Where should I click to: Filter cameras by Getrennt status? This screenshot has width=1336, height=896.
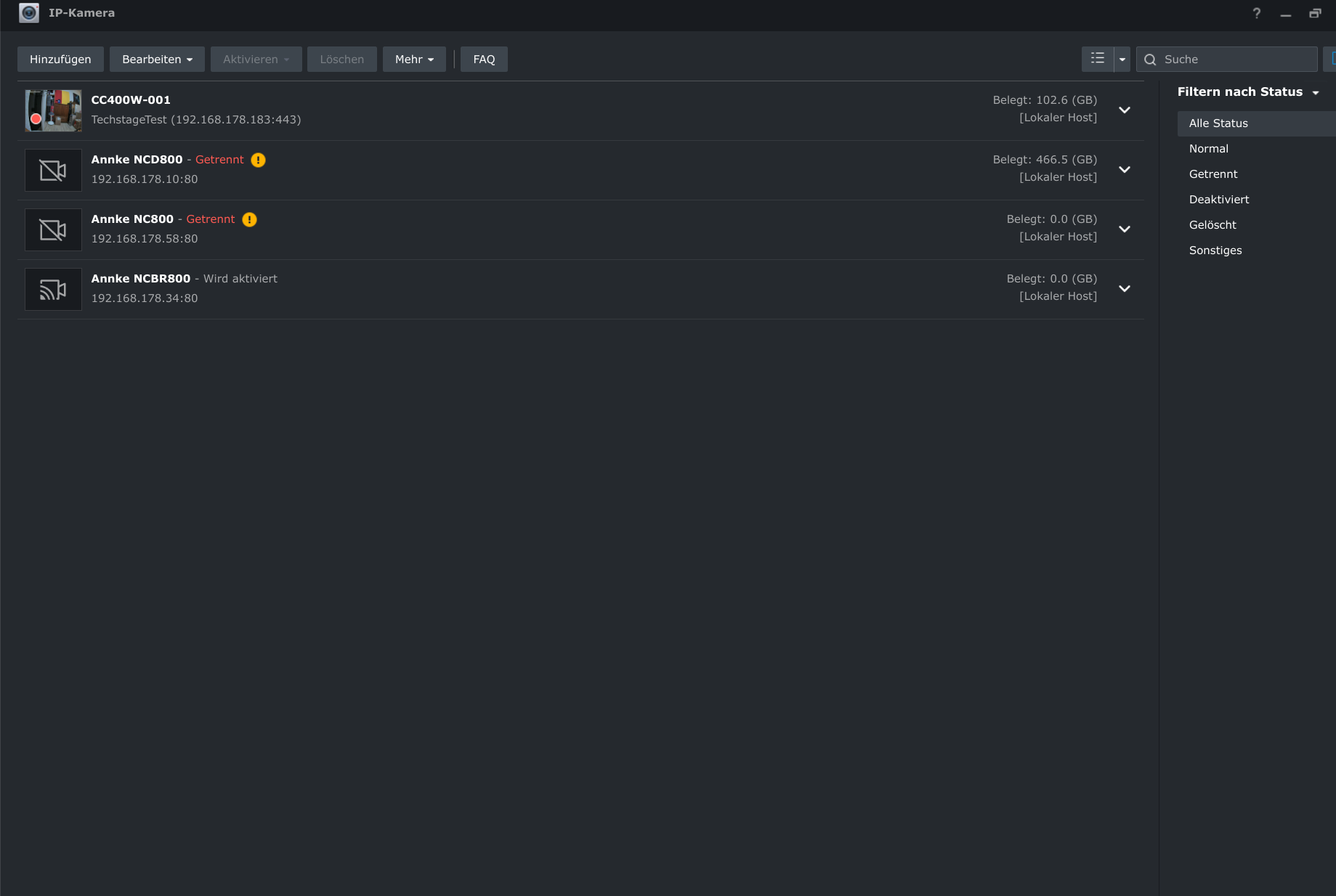[1213, 174]
